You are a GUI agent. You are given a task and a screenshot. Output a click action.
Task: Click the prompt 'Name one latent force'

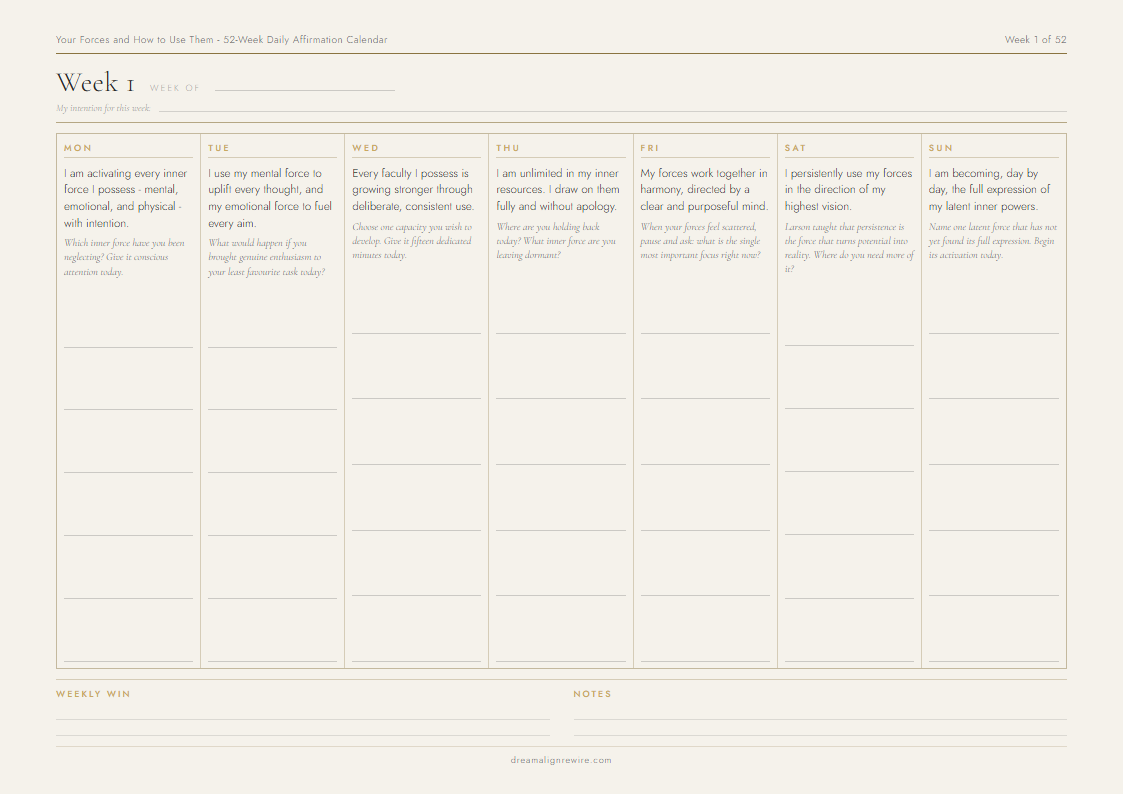[993, 241]
